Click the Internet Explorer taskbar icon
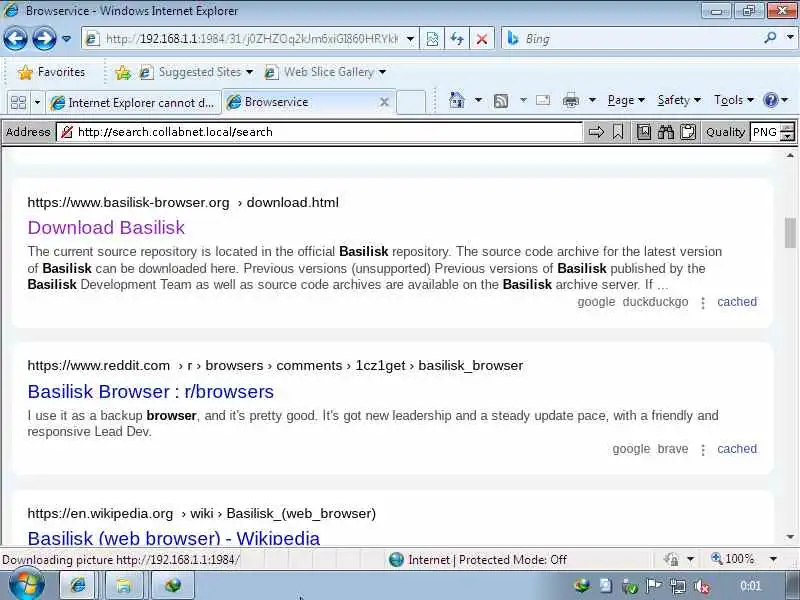Screen dimensions: 800x600 [78, 585]
